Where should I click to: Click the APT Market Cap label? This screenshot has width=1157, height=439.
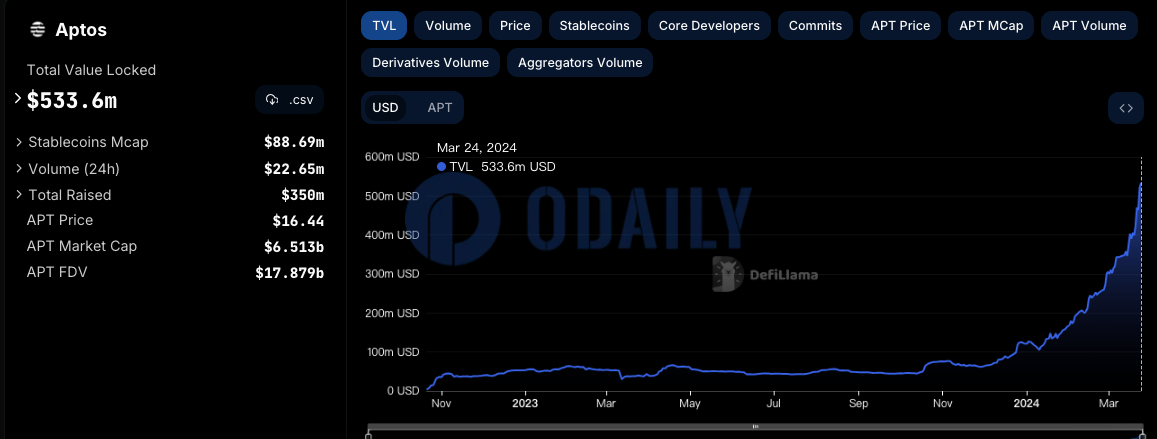tap(82, 246)
